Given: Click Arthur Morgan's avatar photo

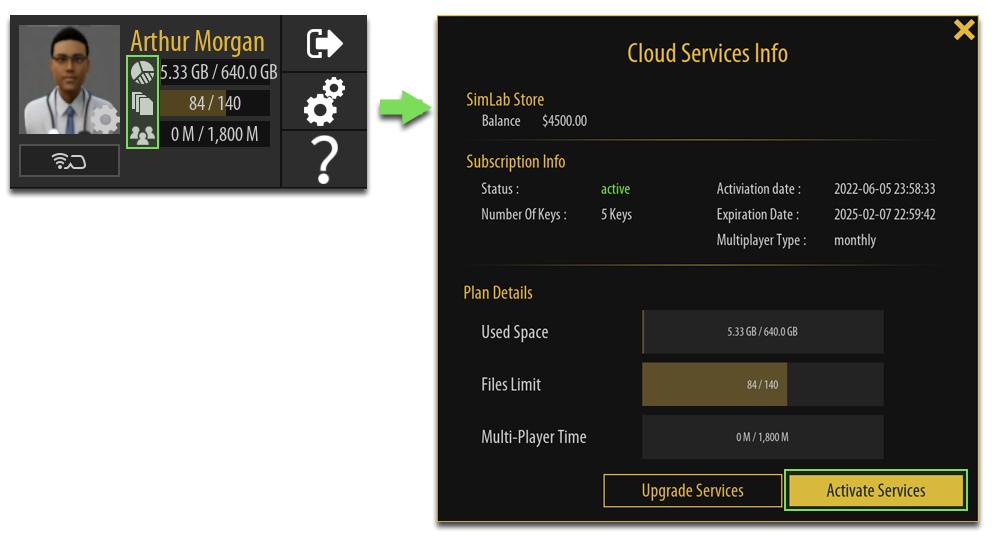Looking at the screenshot, I should pos(69,80).
